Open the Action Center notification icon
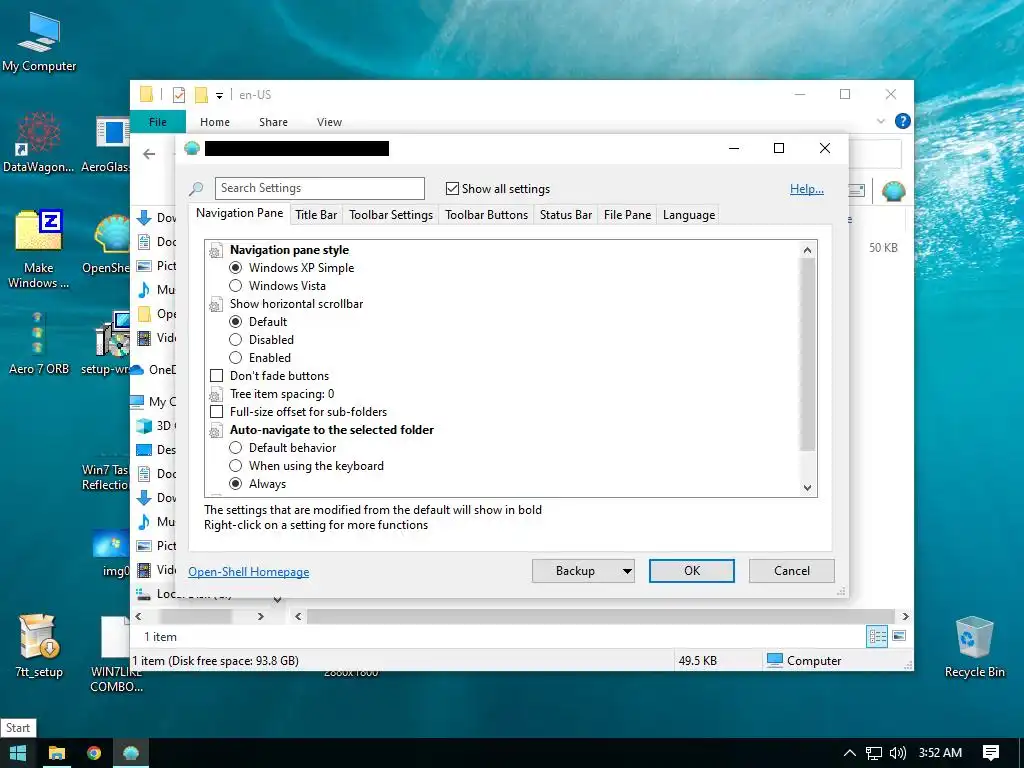The width and height of the screenshot is (1024, 768). [x=991, y=753]
